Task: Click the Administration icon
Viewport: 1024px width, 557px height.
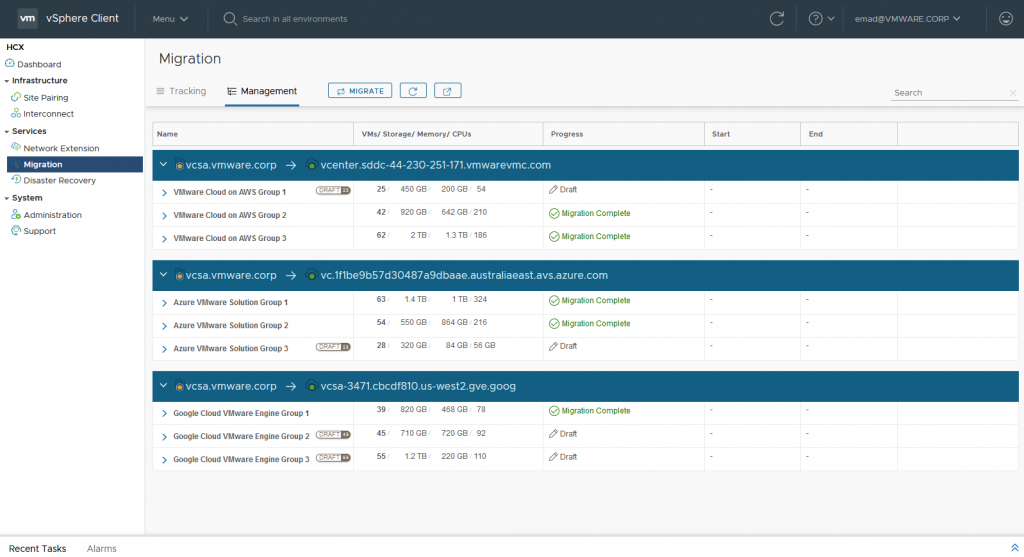Action: pyautogui.click(x=16, y=214)
